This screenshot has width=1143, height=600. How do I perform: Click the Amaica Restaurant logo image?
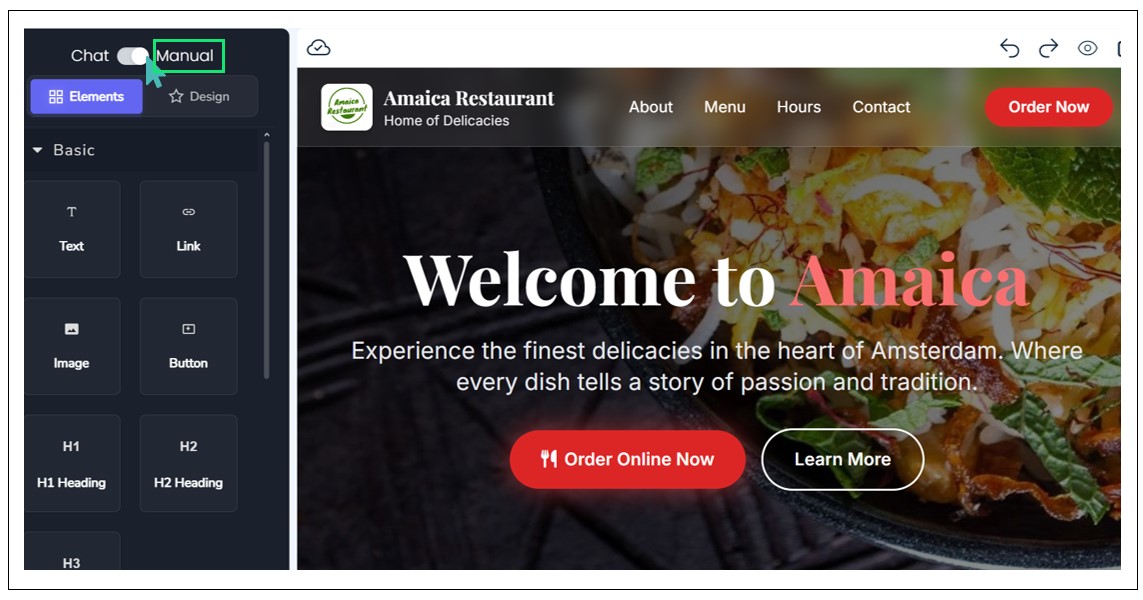point(347,107)
